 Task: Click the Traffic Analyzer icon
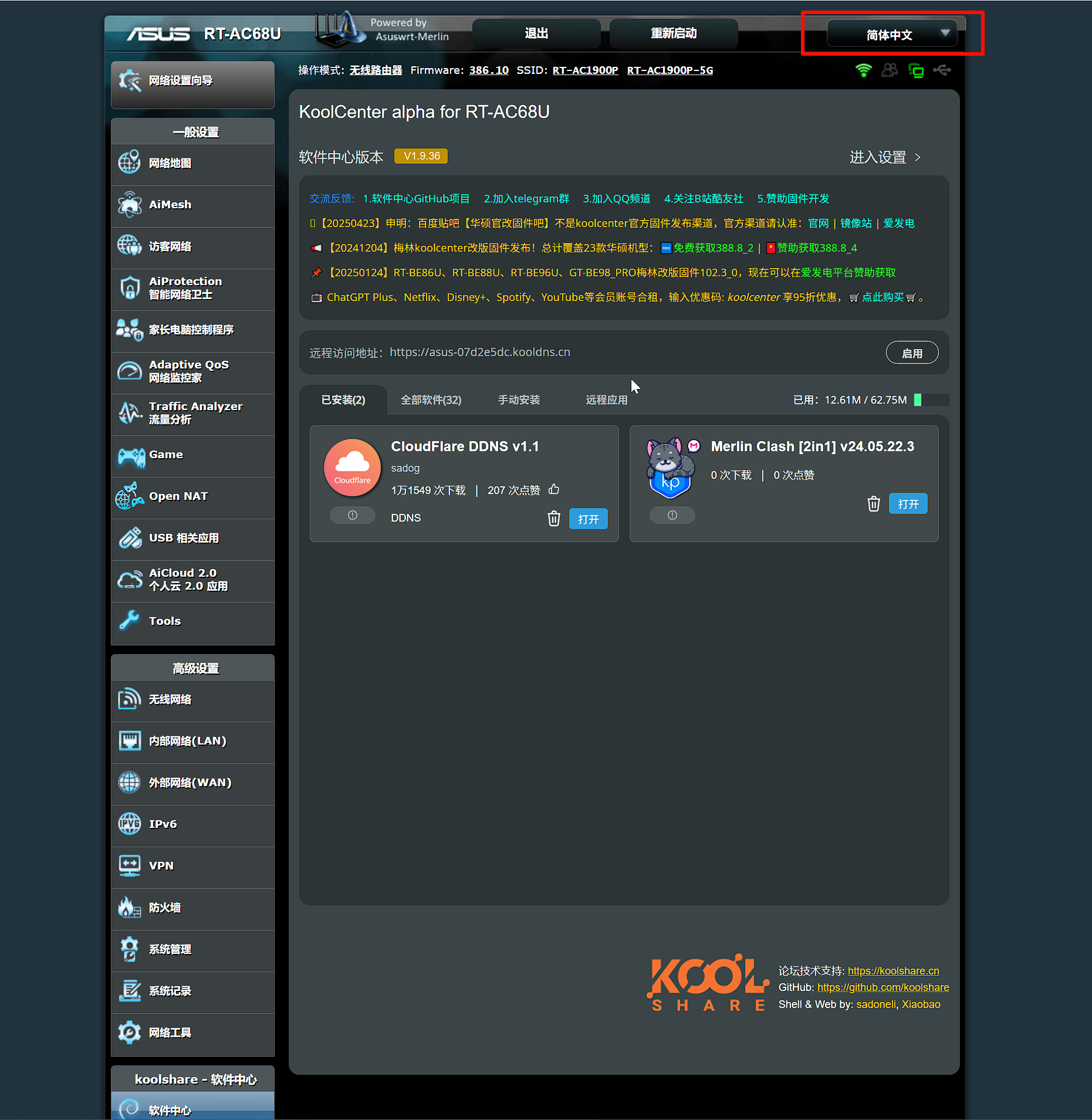coord(130,412)
